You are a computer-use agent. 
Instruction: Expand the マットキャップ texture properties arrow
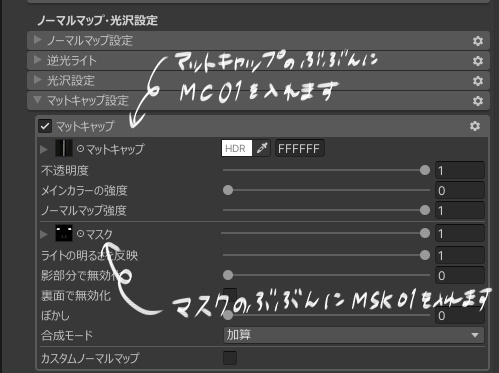click(x=44, y=149)
